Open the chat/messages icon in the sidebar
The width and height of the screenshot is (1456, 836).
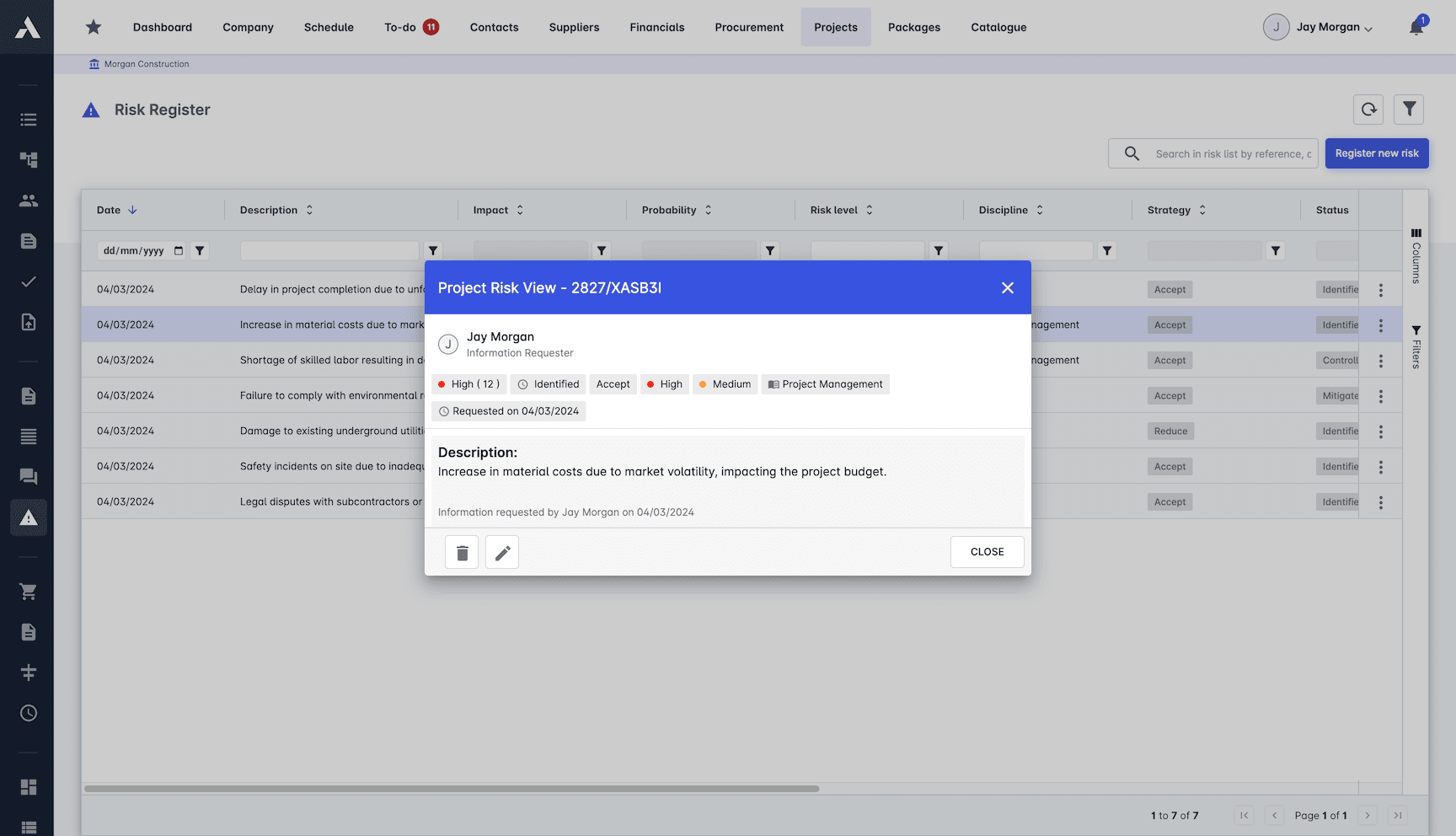tap(28, 477)
